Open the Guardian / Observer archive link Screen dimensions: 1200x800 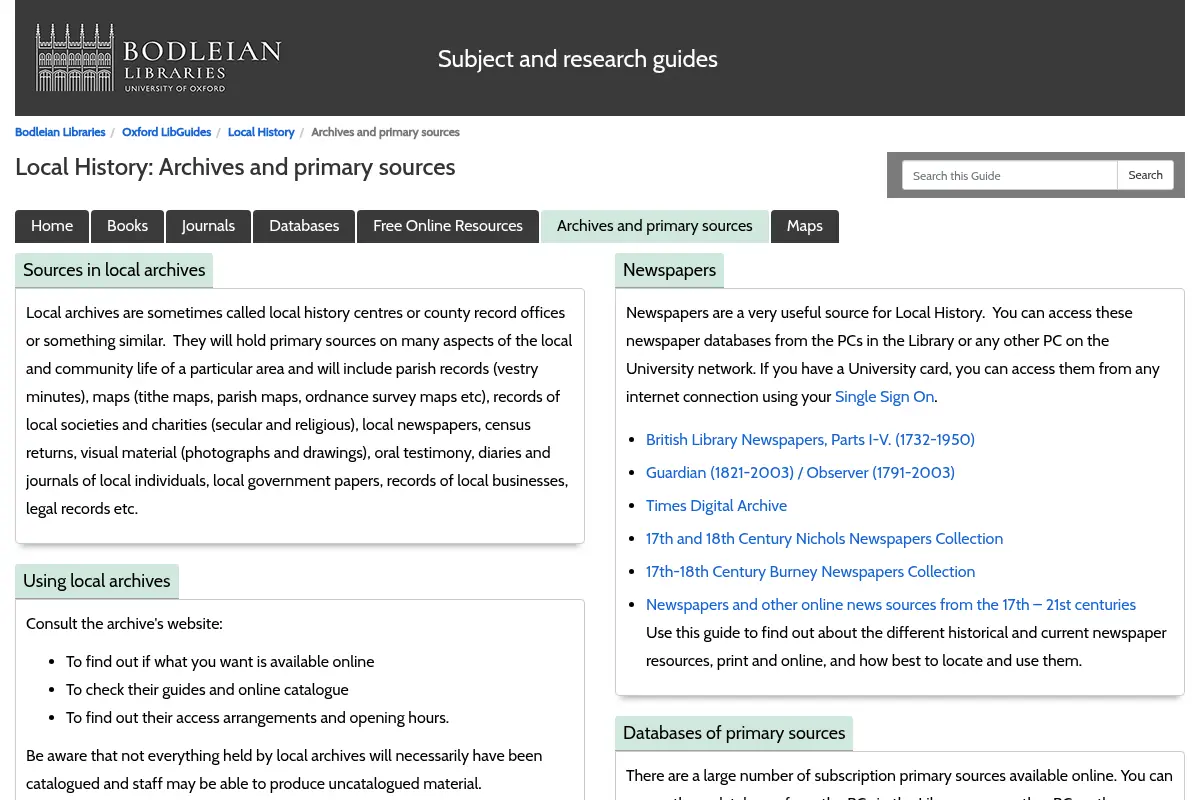point(800,473)
